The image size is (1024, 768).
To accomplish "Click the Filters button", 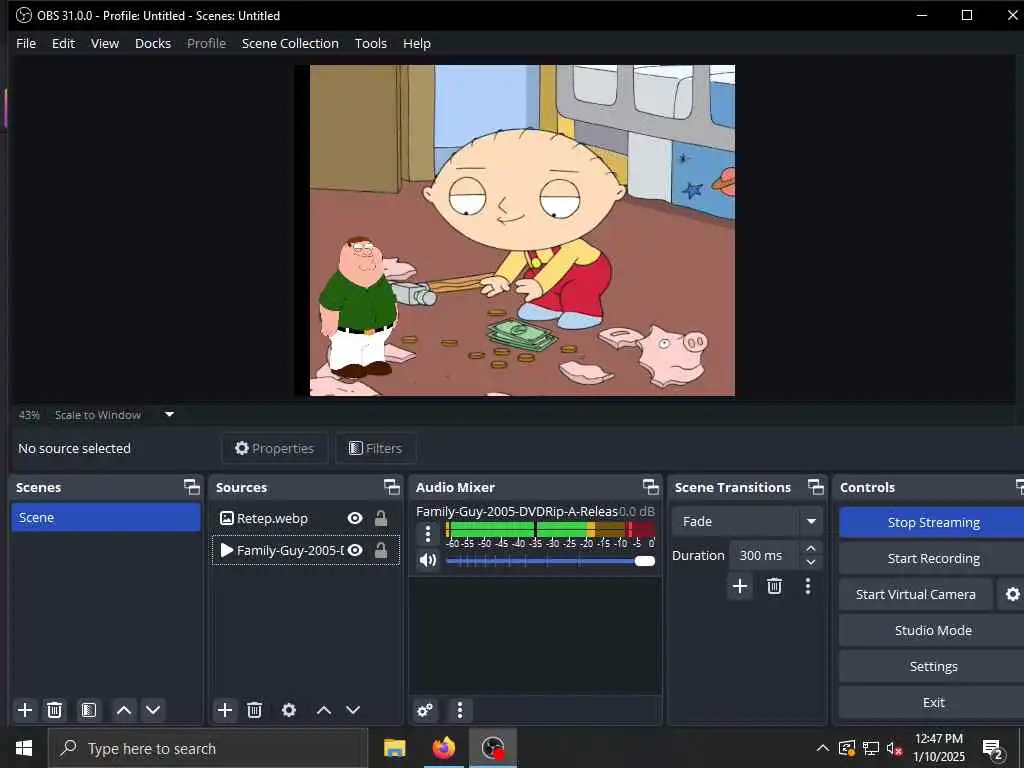I will (x=376, y=448).
